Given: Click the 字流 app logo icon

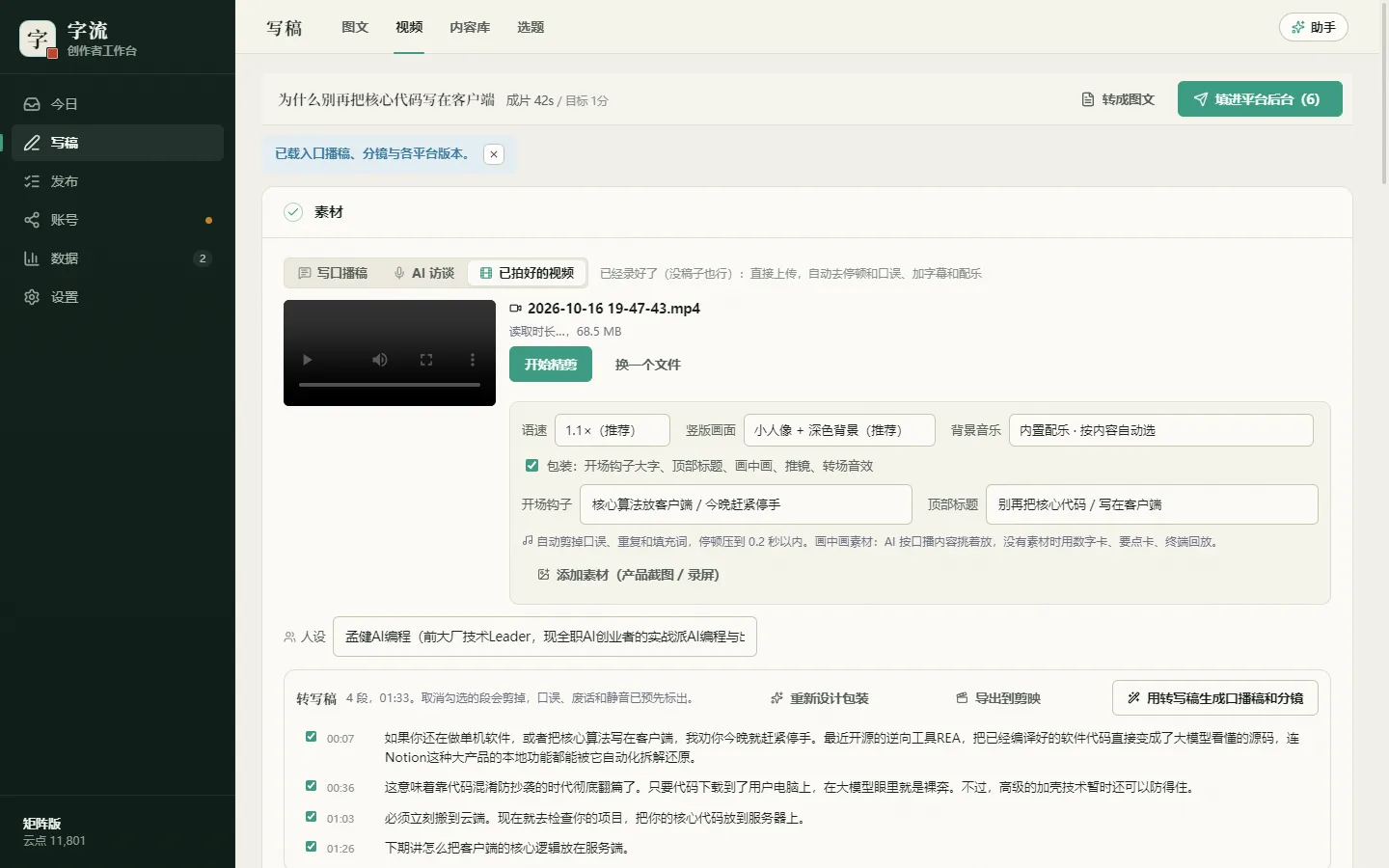Looking at the screenshot, I should (38, 39).
